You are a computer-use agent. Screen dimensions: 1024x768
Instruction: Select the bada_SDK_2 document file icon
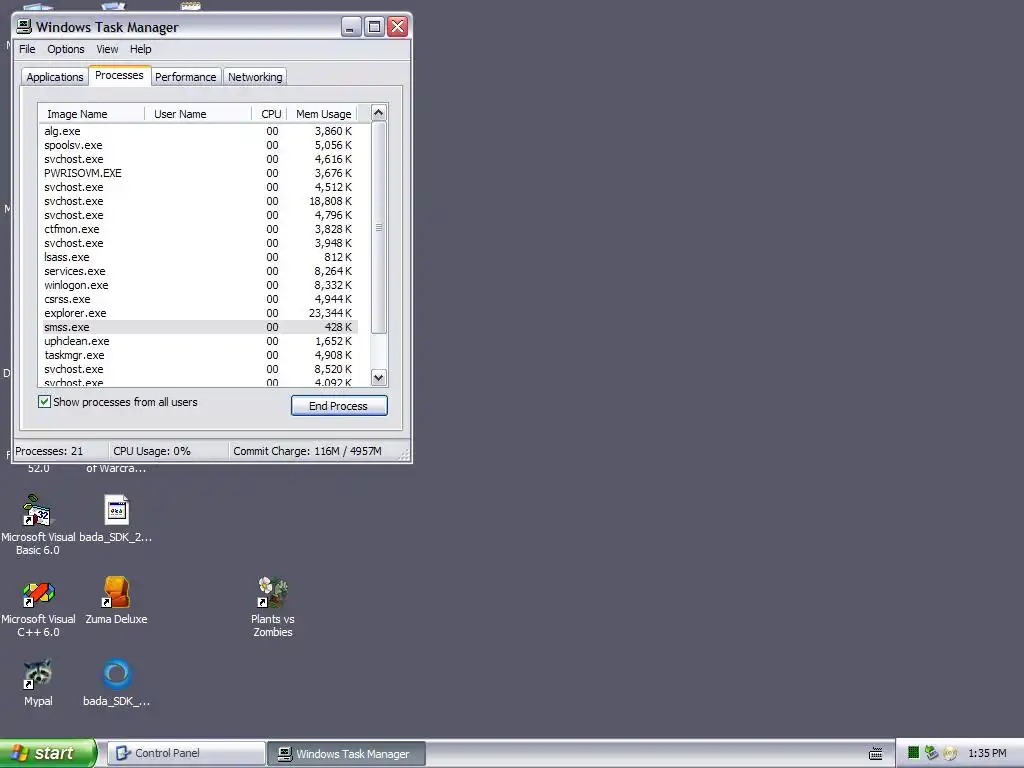point(116,510)
